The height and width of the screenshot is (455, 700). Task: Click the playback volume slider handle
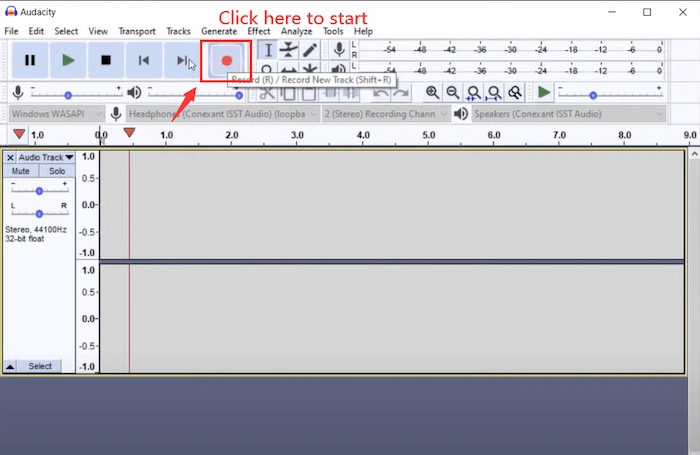(x=239, y=96)
